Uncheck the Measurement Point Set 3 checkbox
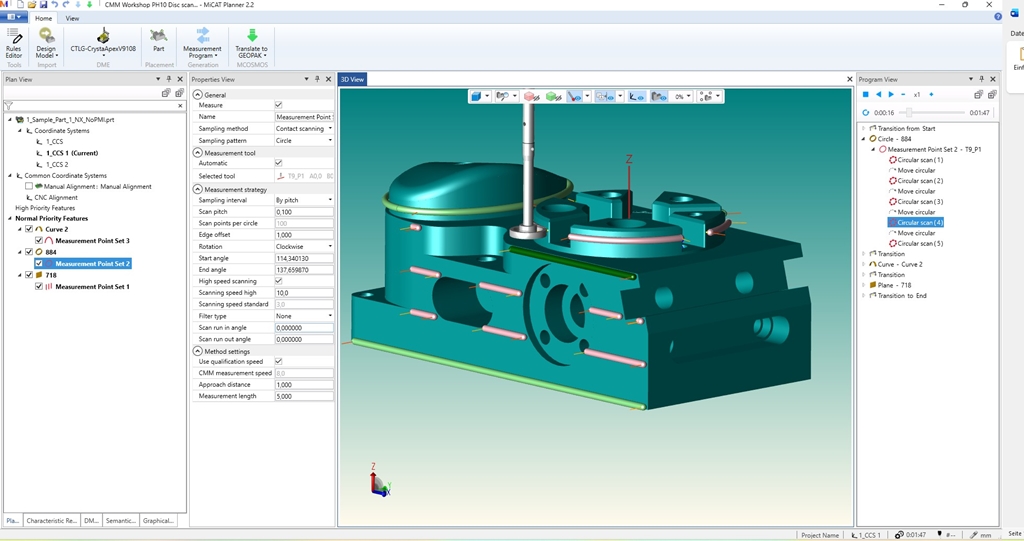Screen dimensions: 1024x541 [x=39, y=241]
